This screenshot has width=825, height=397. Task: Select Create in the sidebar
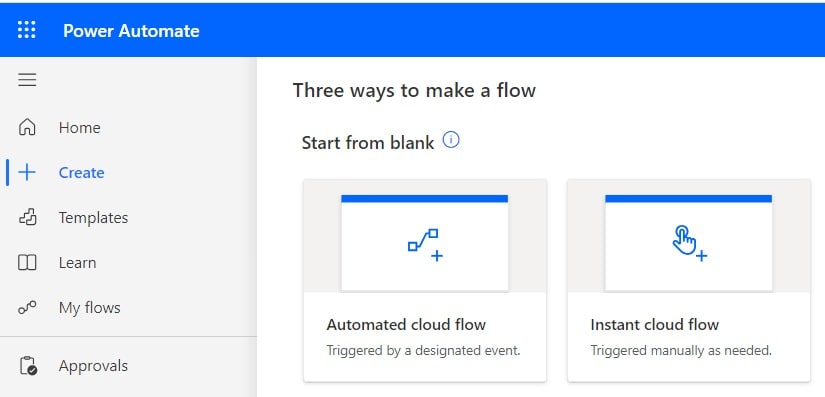click(x=82, y=172)
